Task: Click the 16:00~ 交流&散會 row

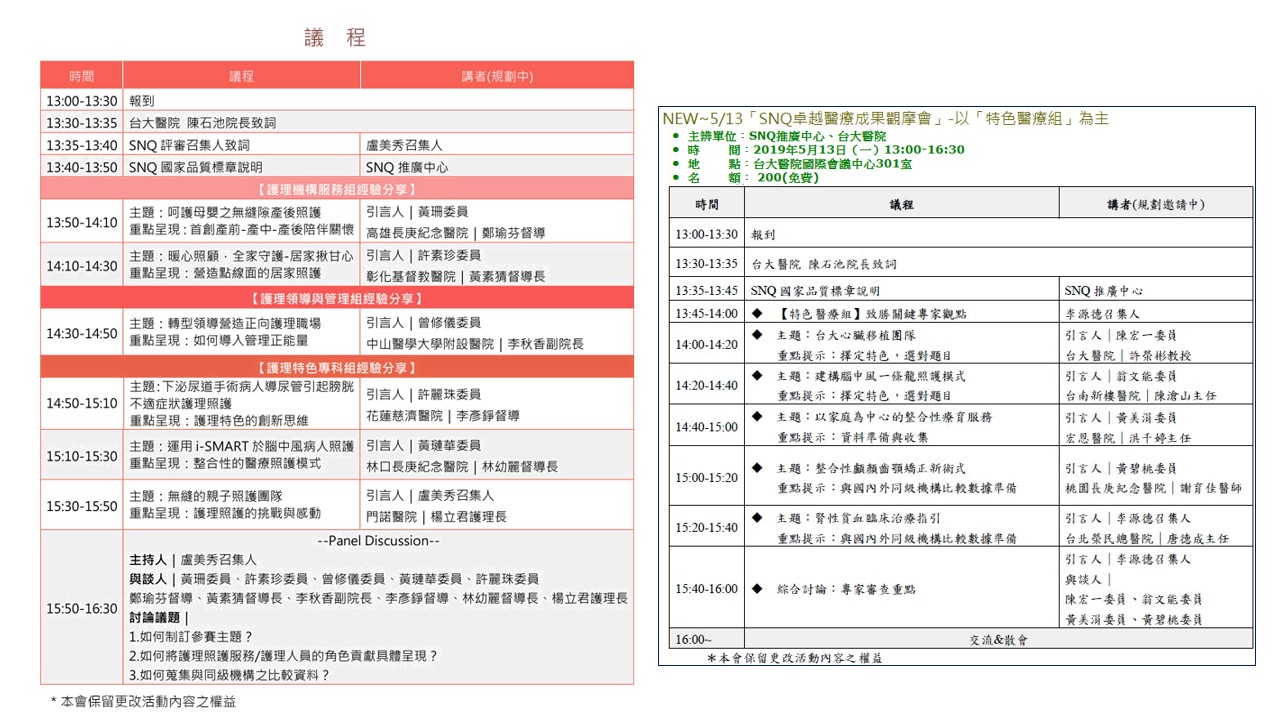Action: 961,639
